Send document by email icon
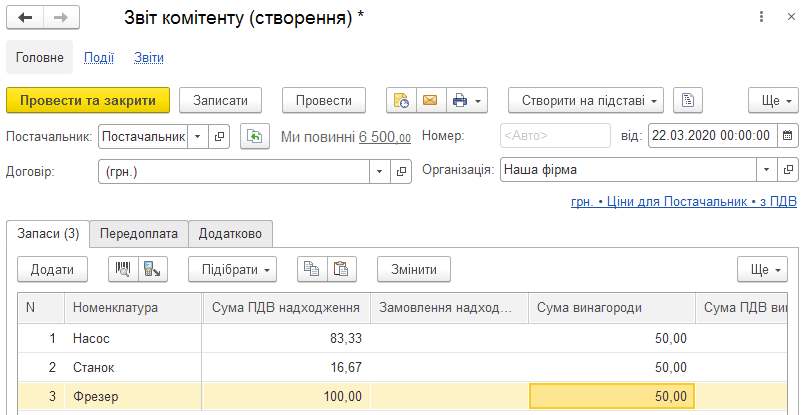This screenshot has height=415, width=804. [431, 101]
